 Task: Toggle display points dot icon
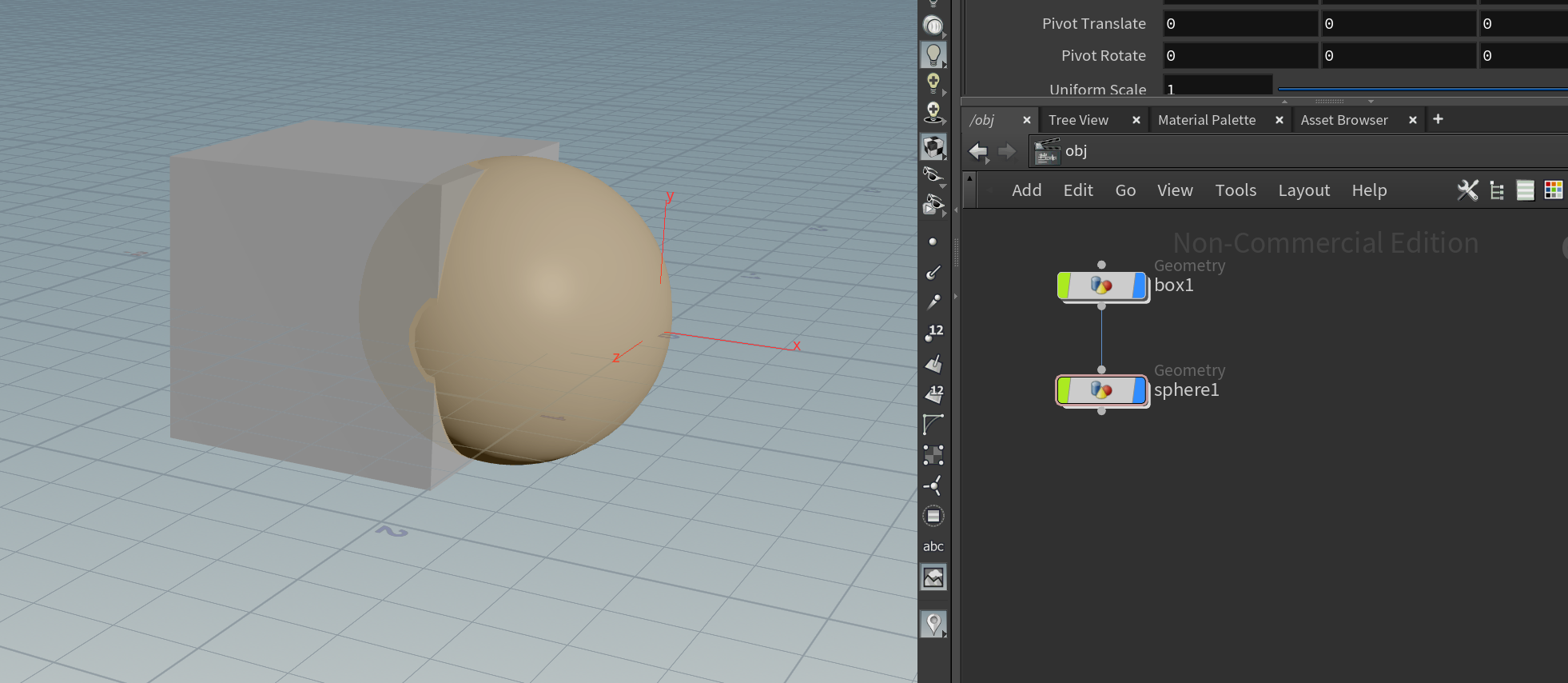pyautogui.click(x=933, y=242)
